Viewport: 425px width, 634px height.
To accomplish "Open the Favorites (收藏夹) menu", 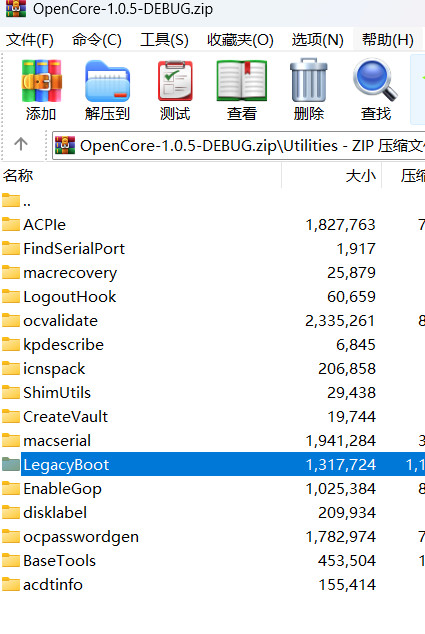I will pyautogui.click(x=240, y=40).
